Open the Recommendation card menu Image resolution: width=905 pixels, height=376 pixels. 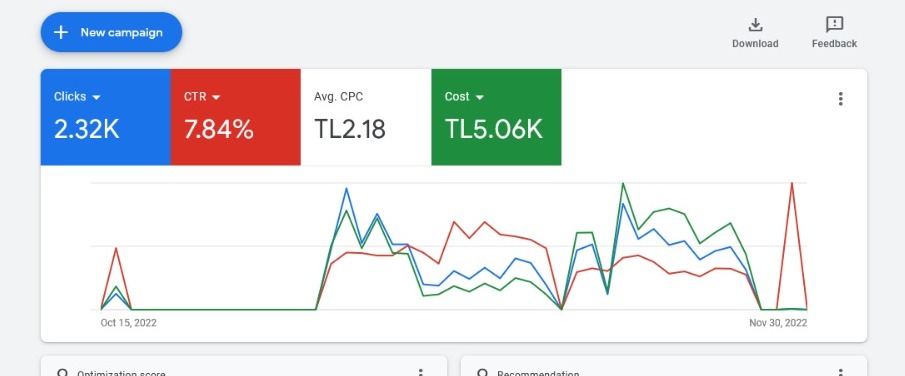[x=840, y=373]
